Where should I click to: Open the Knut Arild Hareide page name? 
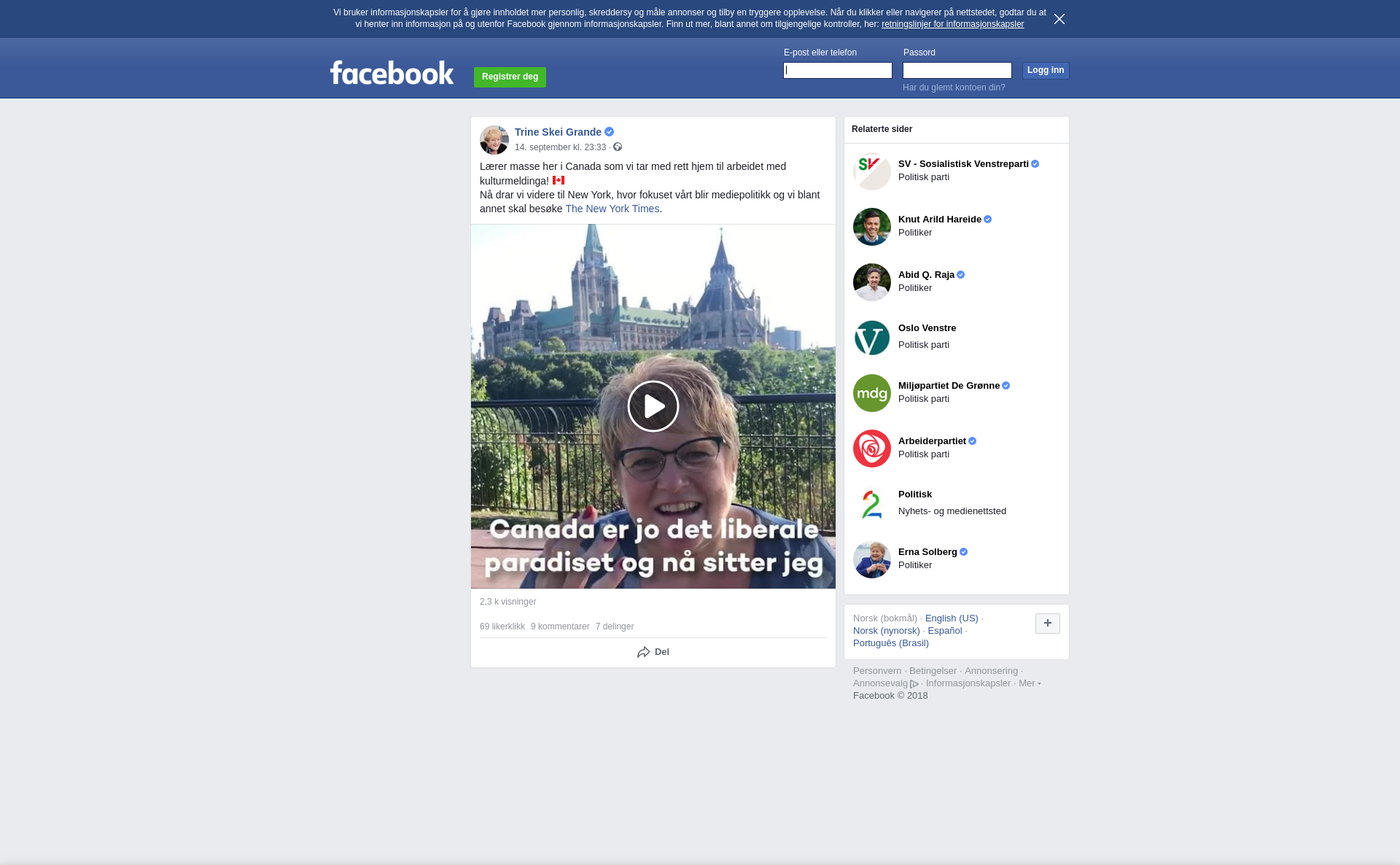[940, 220]
